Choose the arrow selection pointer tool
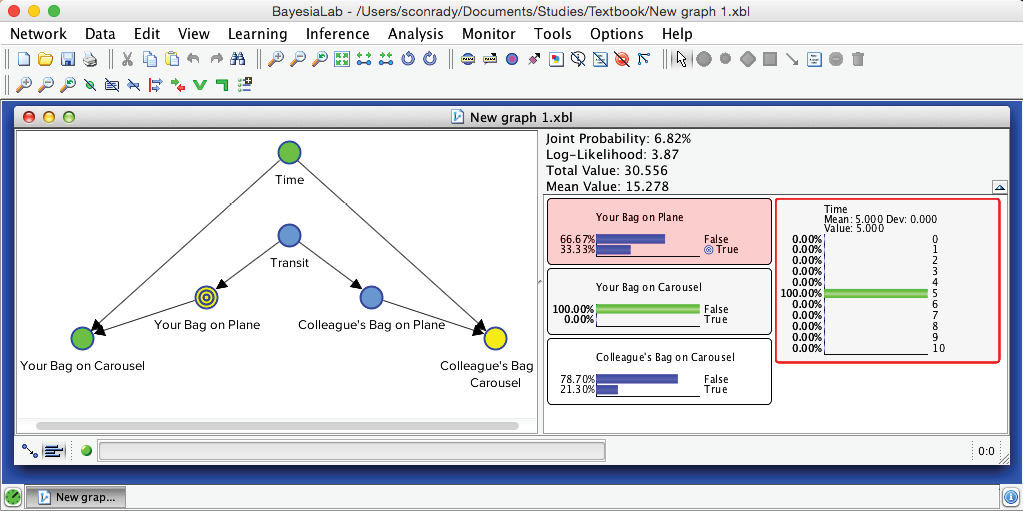 pyautogui.click(x=681, y=59)
